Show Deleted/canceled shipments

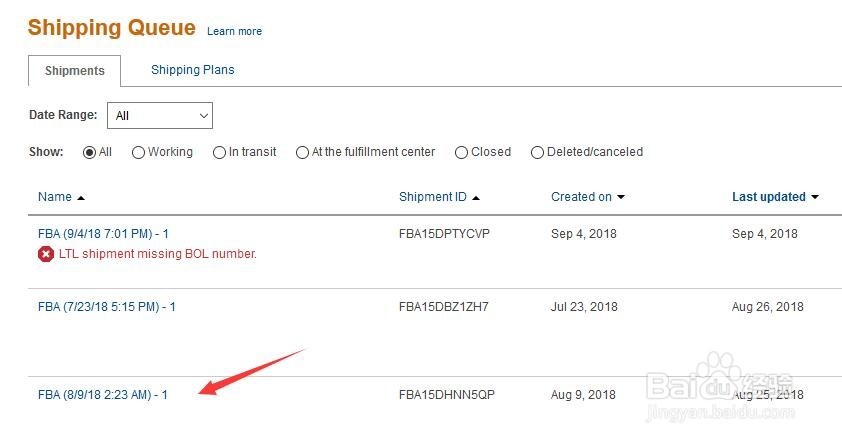click(x=537, y=153)
